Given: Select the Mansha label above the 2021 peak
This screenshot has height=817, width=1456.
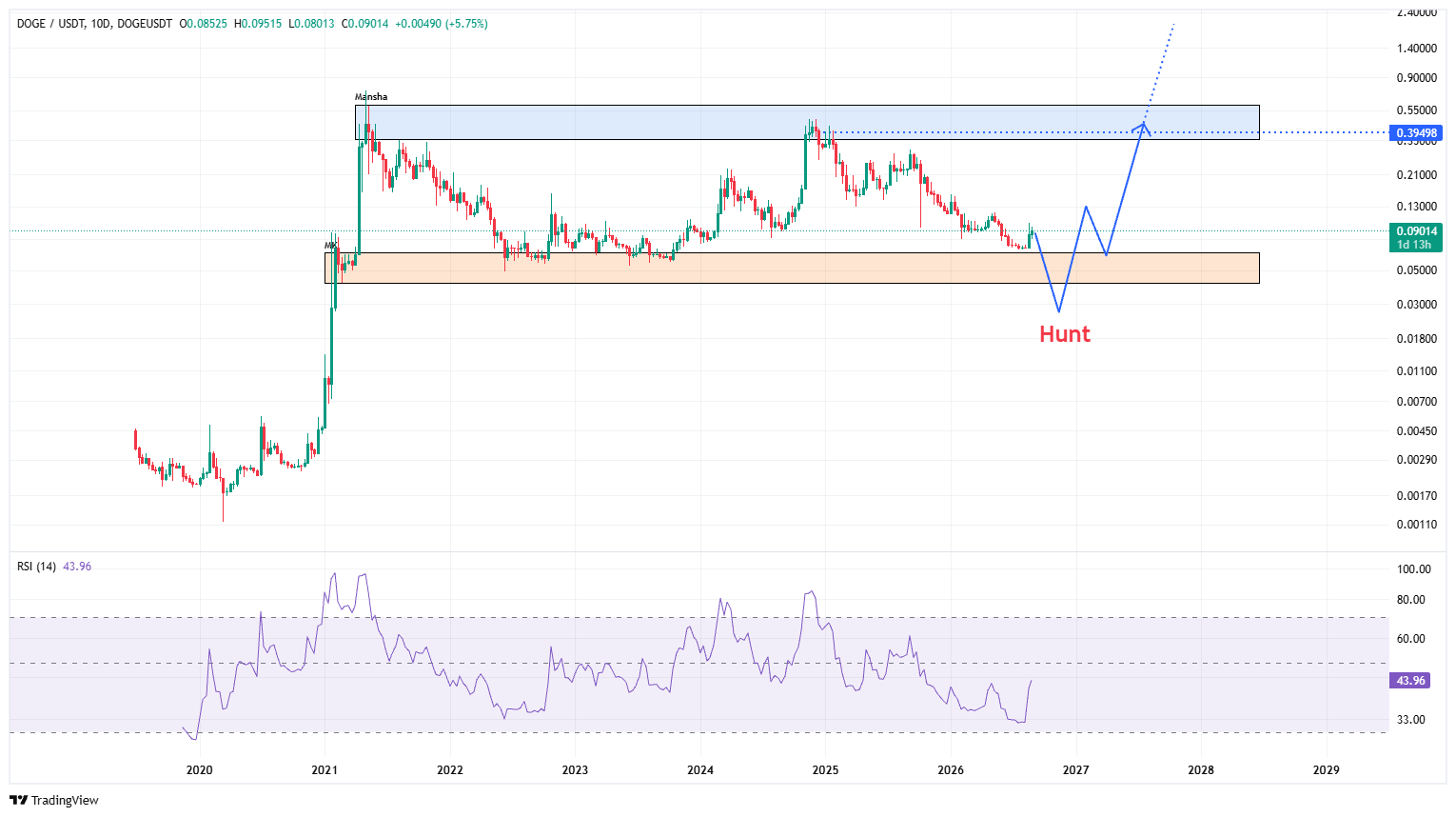Looking at the screenshot, I should tap(371, 97).
